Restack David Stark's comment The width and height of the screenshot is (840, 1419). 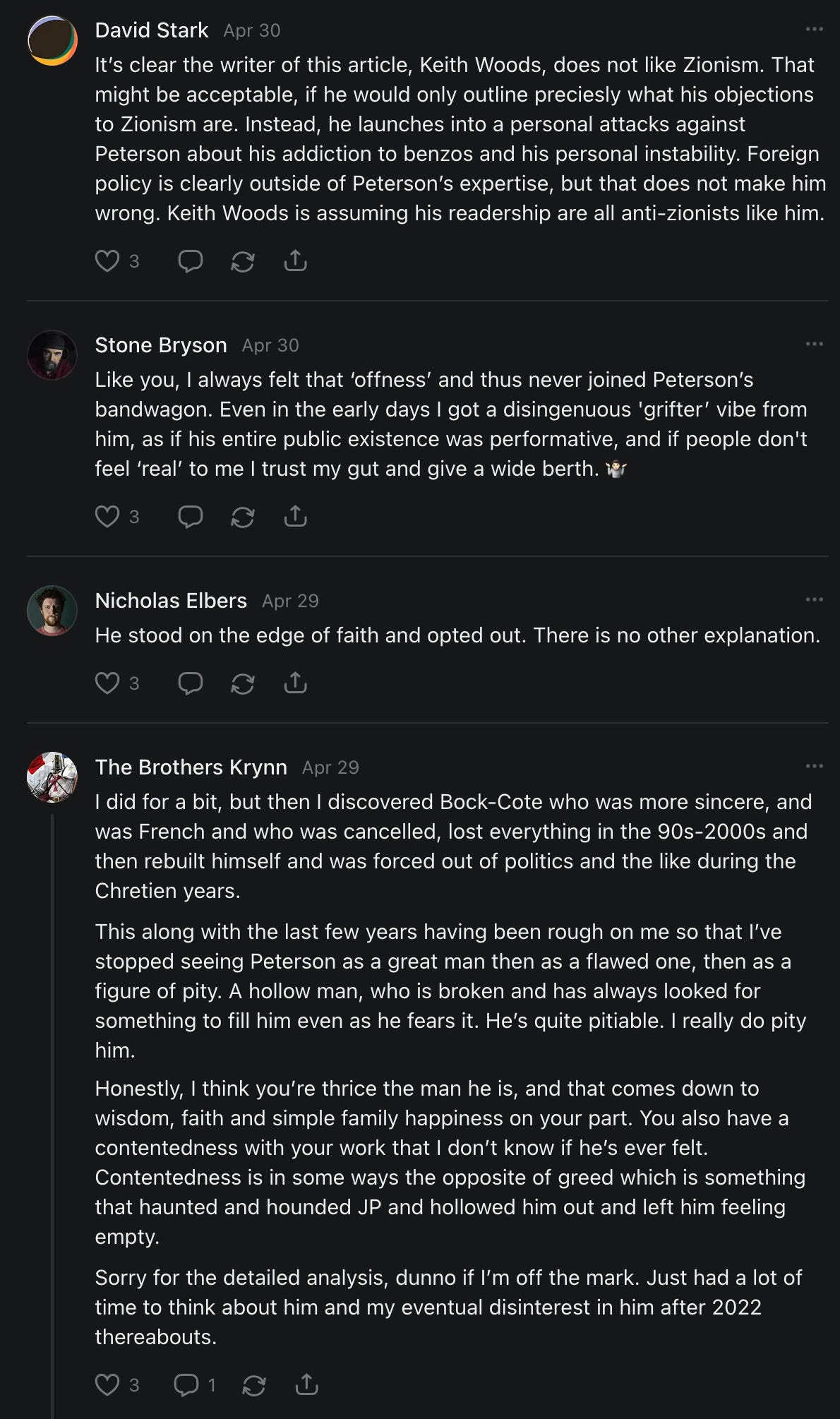[x=243, y=261]
